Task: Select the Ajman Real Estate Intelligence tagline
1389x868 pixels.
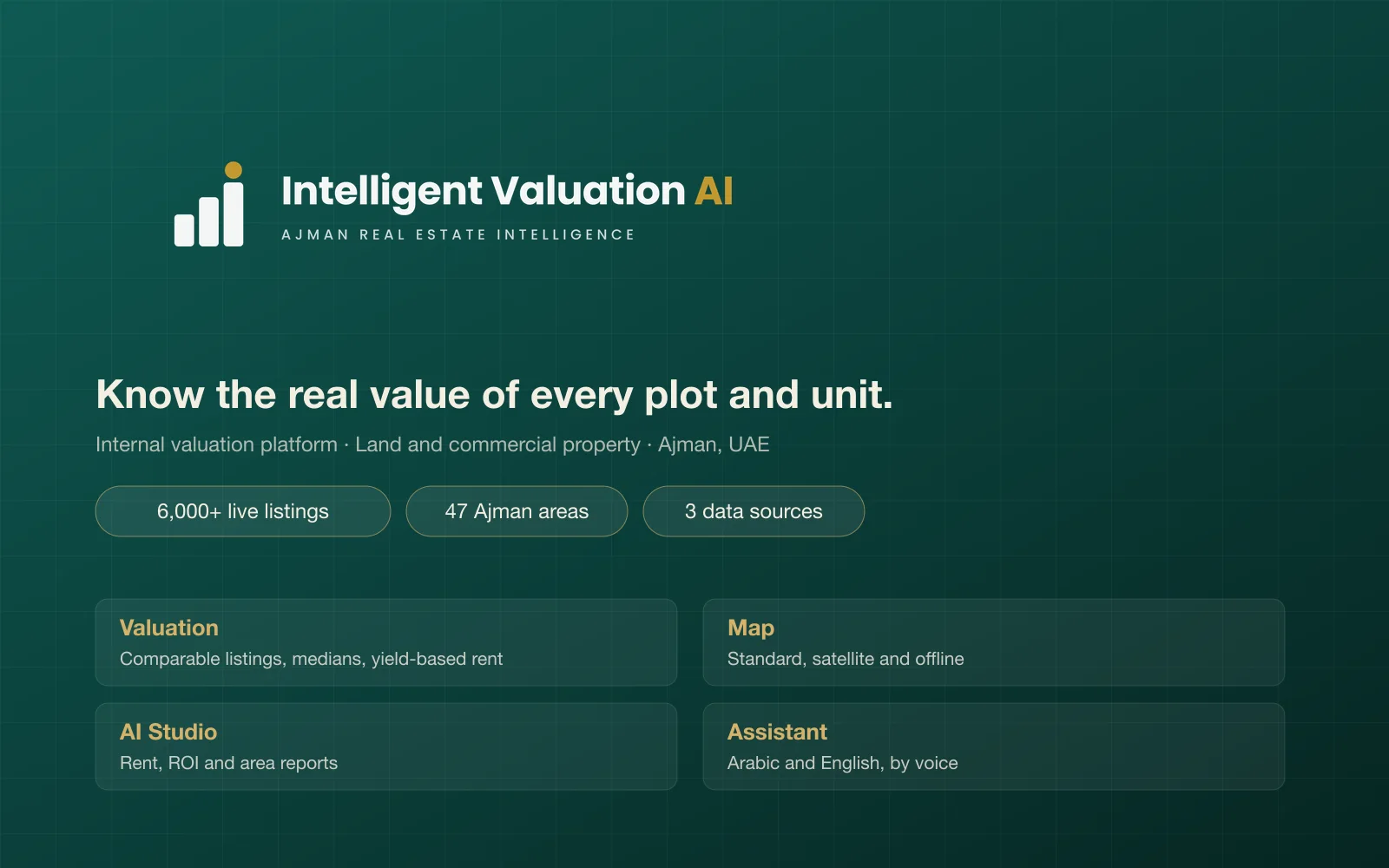Action: [x=458, y=234]
